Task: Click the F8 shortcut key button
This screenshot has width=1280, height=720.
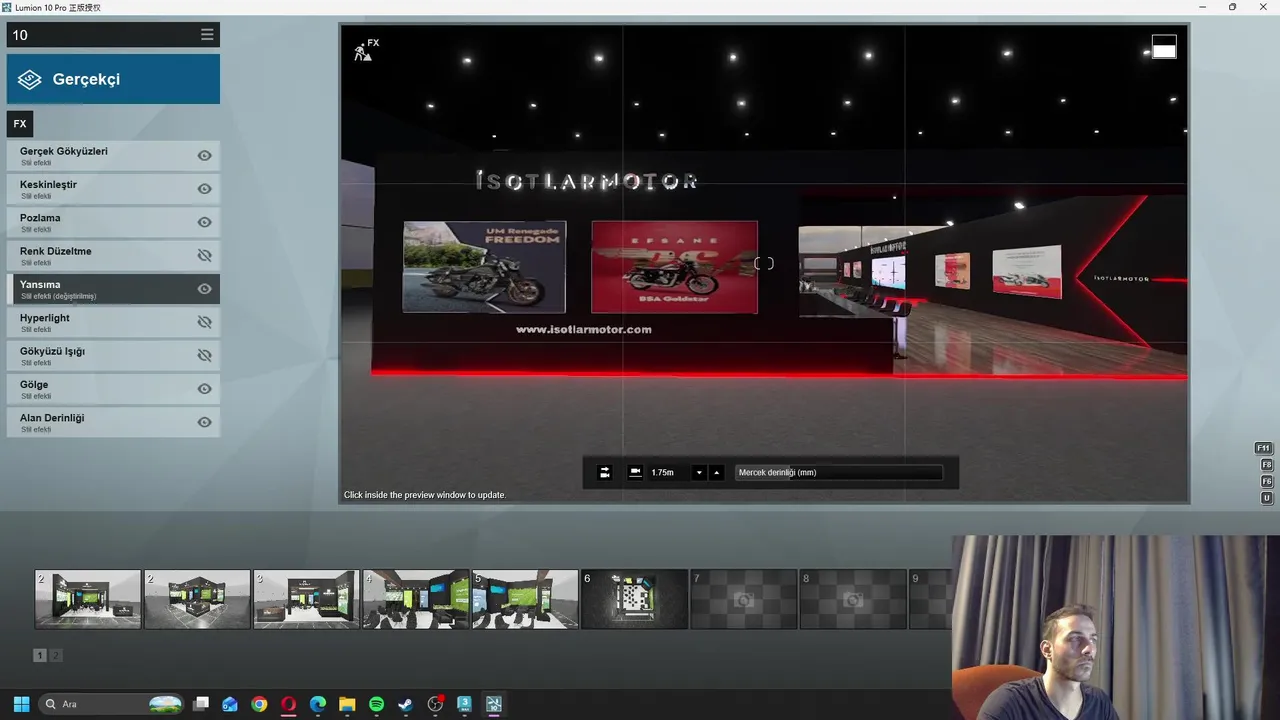Action: pyautogui.click(x=1266, y=465)
